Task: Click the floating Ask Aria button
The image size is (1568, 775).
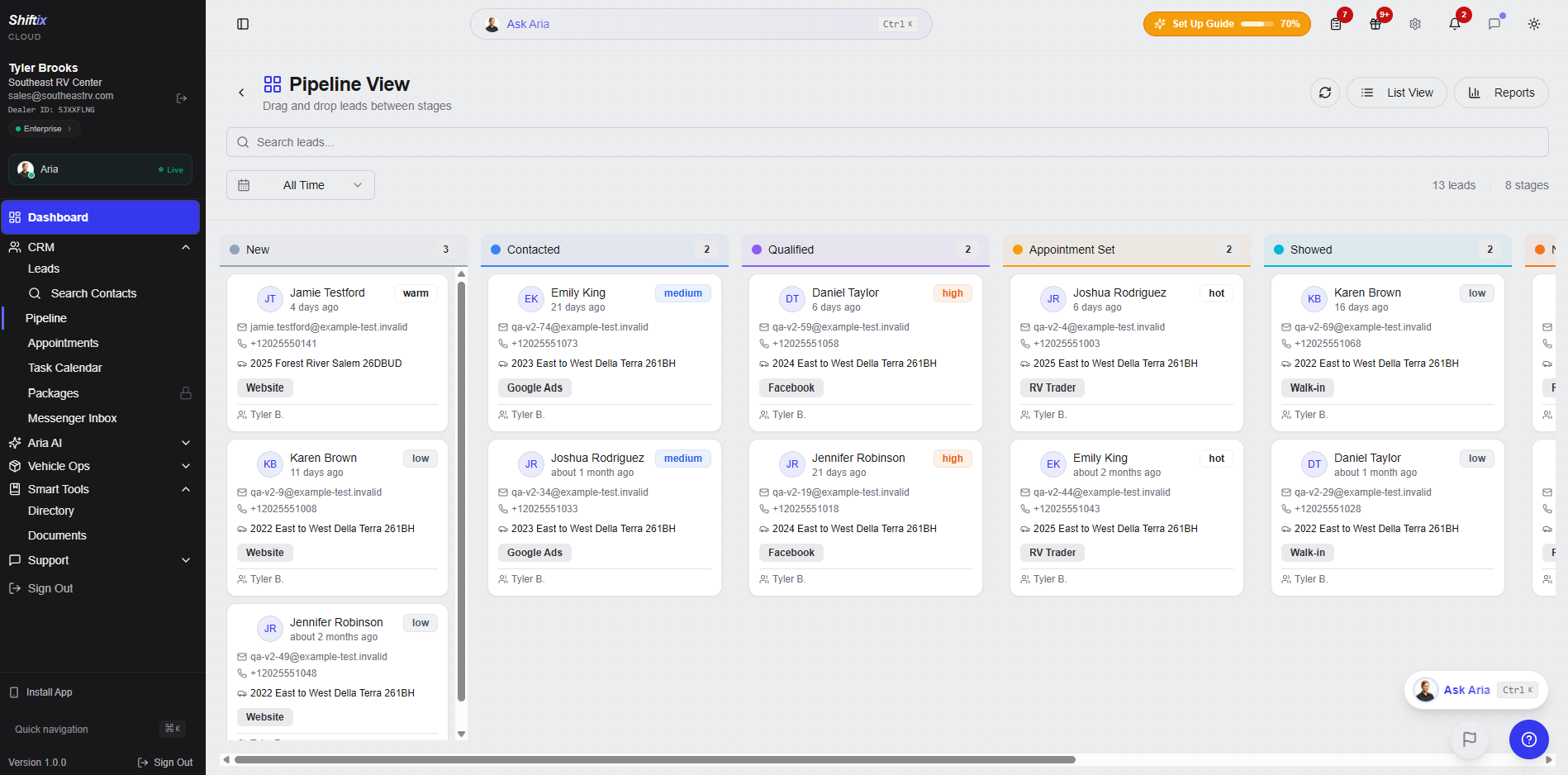Action: pos(1475,690)
